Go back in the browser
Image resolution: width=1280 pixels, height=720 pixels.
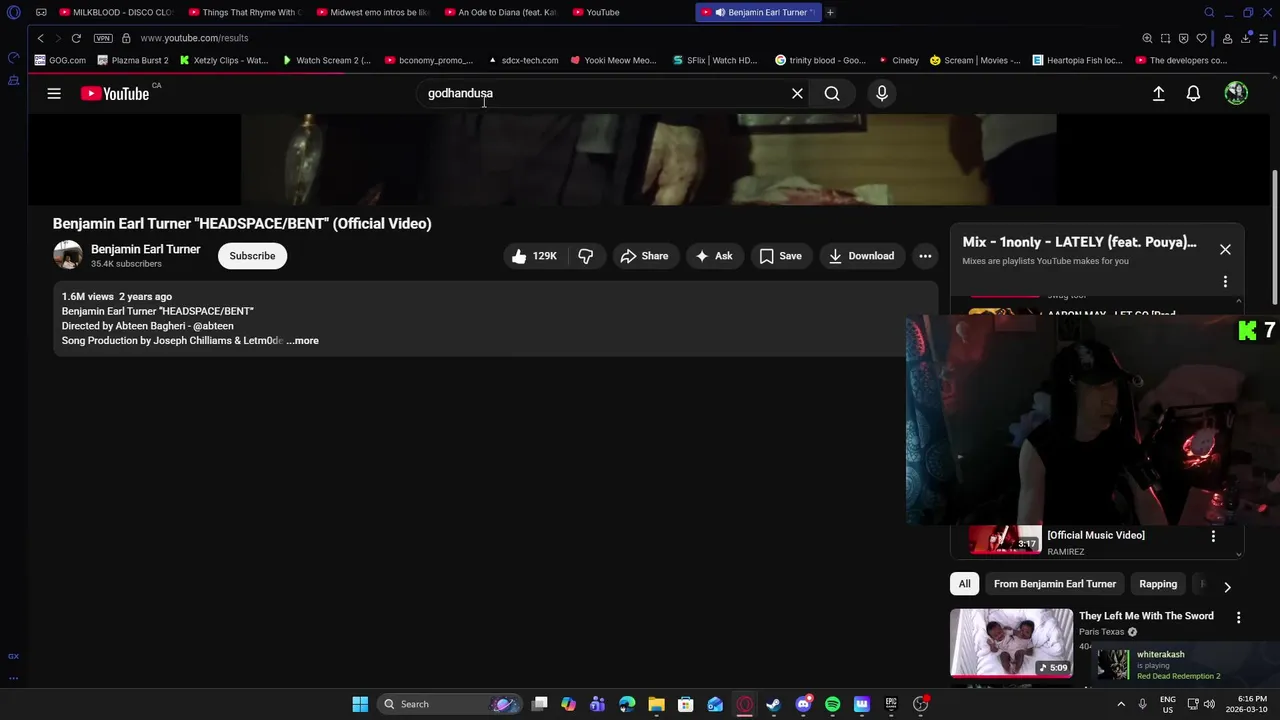(x=40, y=38)
